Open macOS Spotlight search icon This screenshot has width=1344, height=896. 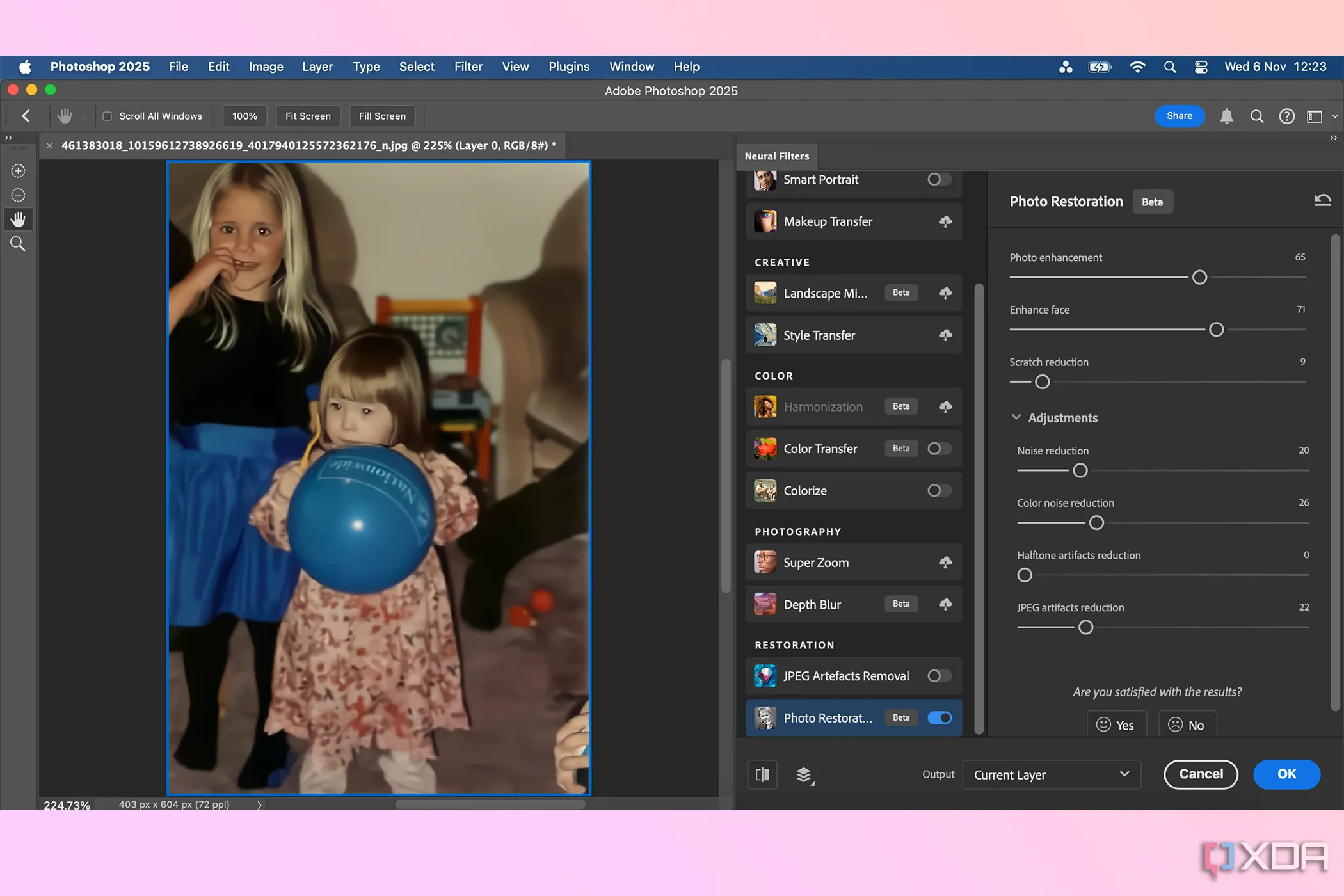[1169, 67]
